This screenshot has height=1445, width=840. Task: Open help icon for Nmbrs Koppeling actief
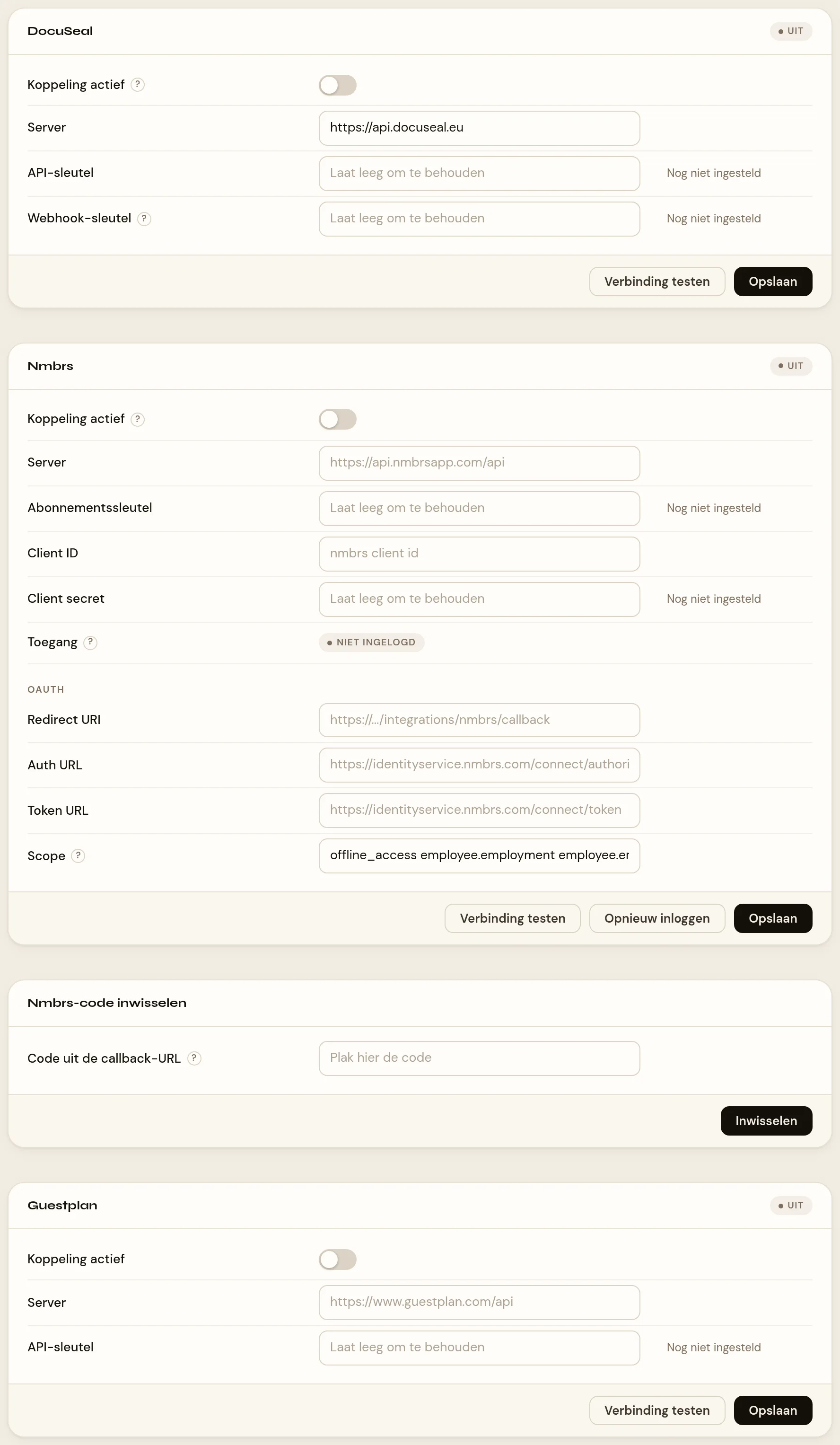point(138,419)
